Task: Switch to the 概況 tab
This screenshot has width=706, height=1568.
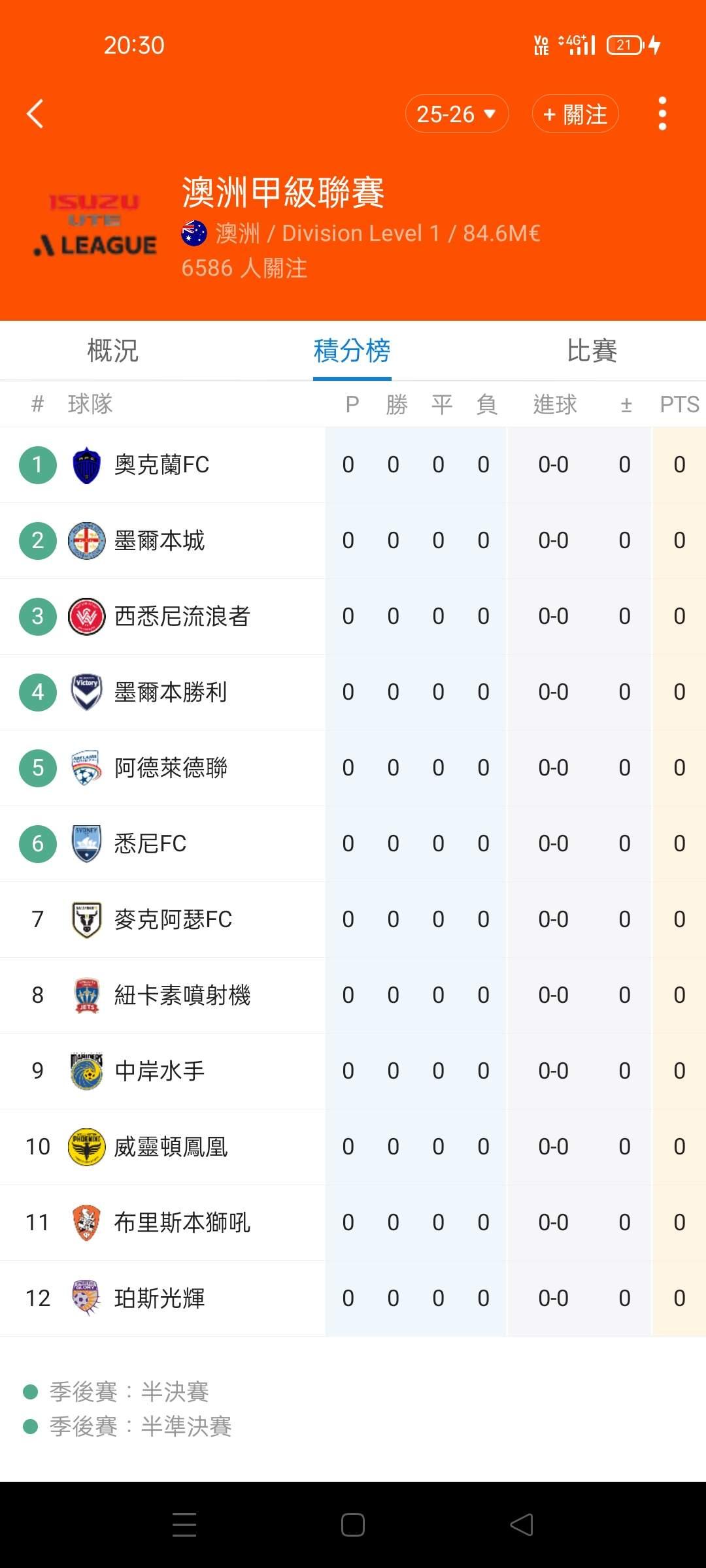Action: [113, 351]
